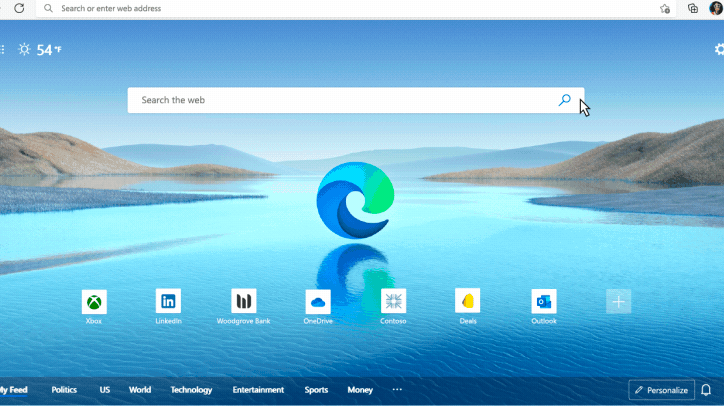Screen dimensions: 724x406
Task: Click the sun weather icon
Action: pyautogui.click(x=24, y=49)
